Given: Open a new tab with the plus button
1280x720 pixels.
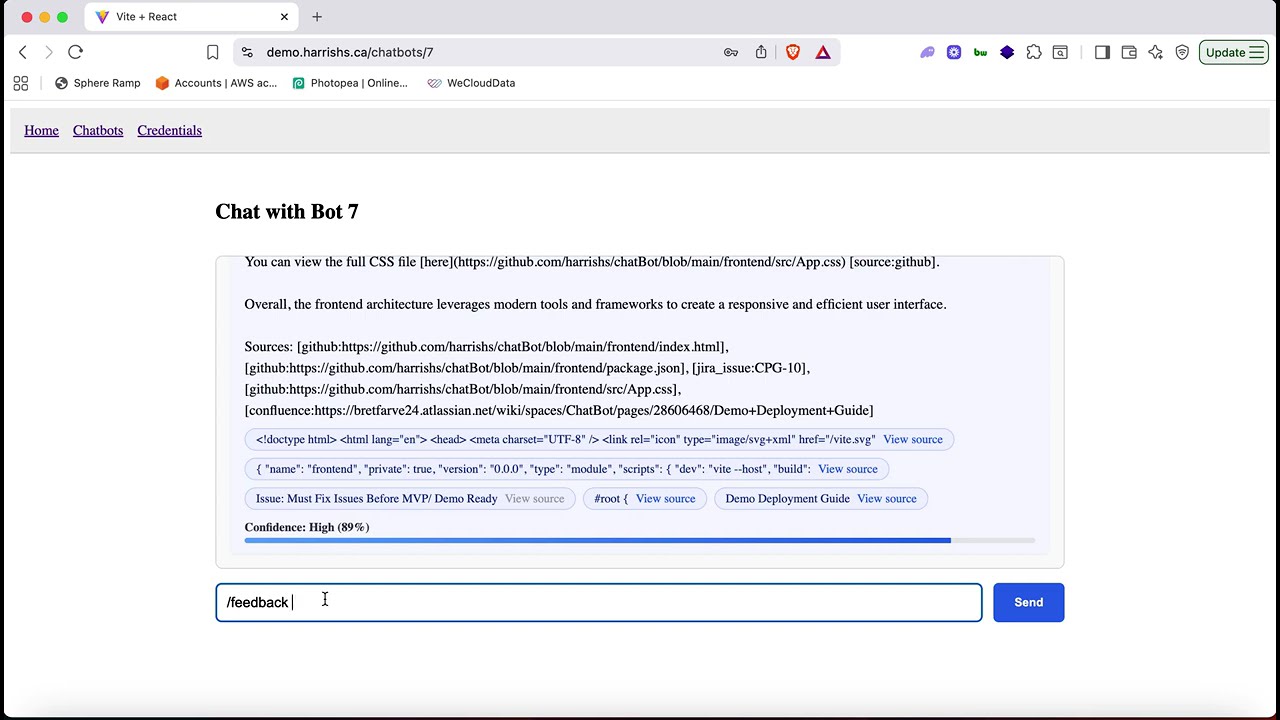Looking at the screenshot, I should pos(317,17).
